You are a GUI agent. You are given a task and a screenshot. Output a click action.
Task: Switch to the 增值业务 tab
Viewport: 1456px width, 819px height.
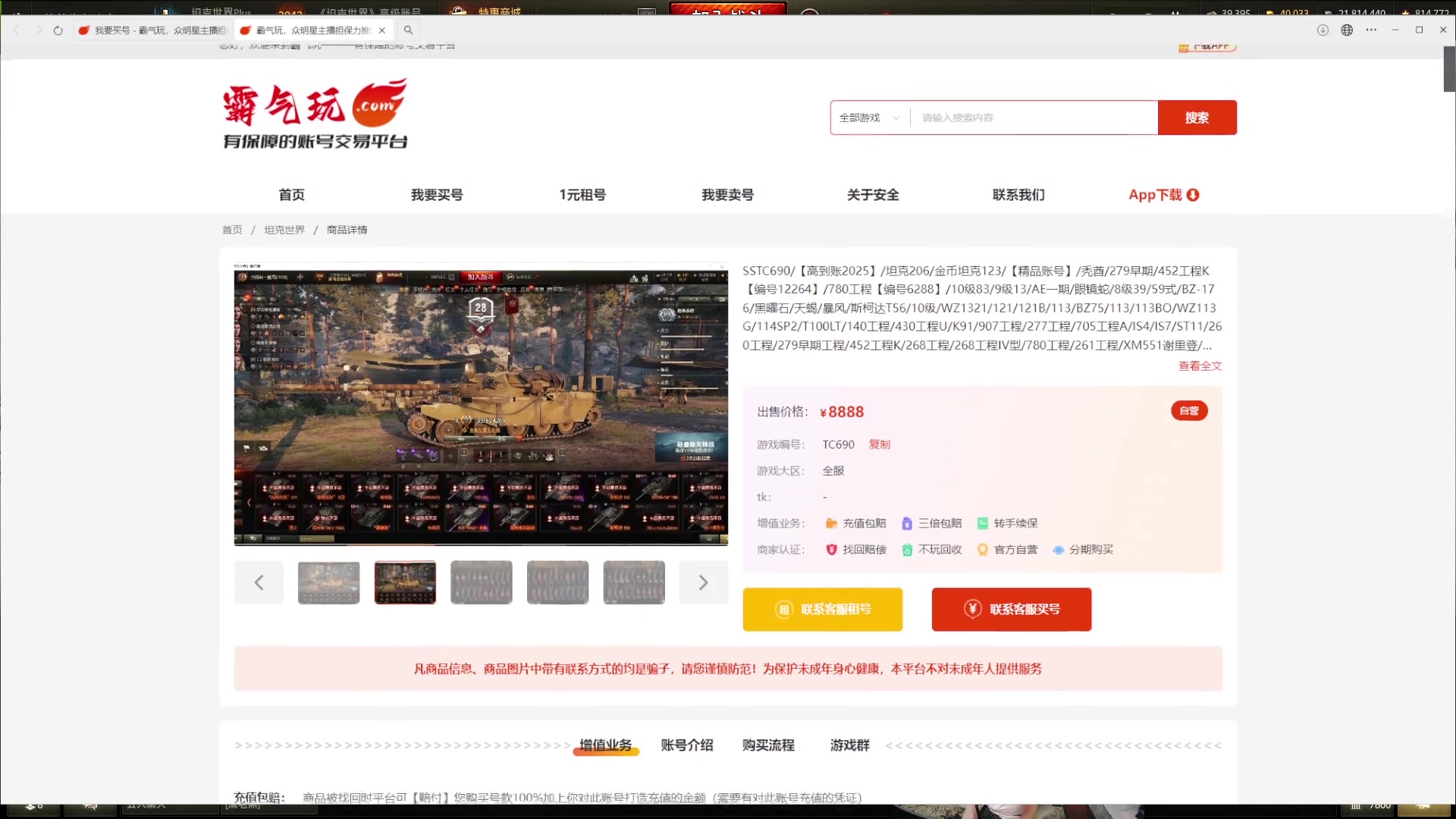[606, 745]
